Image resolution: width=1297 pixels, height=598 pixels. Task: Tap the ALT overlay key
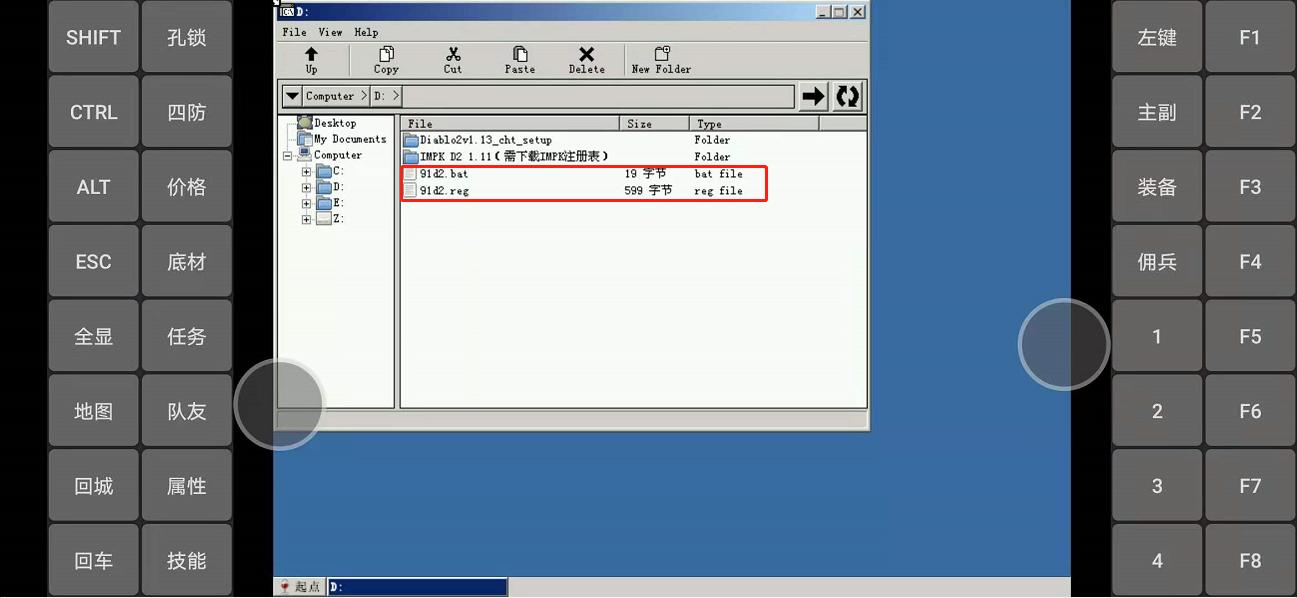tap(93, 187)
